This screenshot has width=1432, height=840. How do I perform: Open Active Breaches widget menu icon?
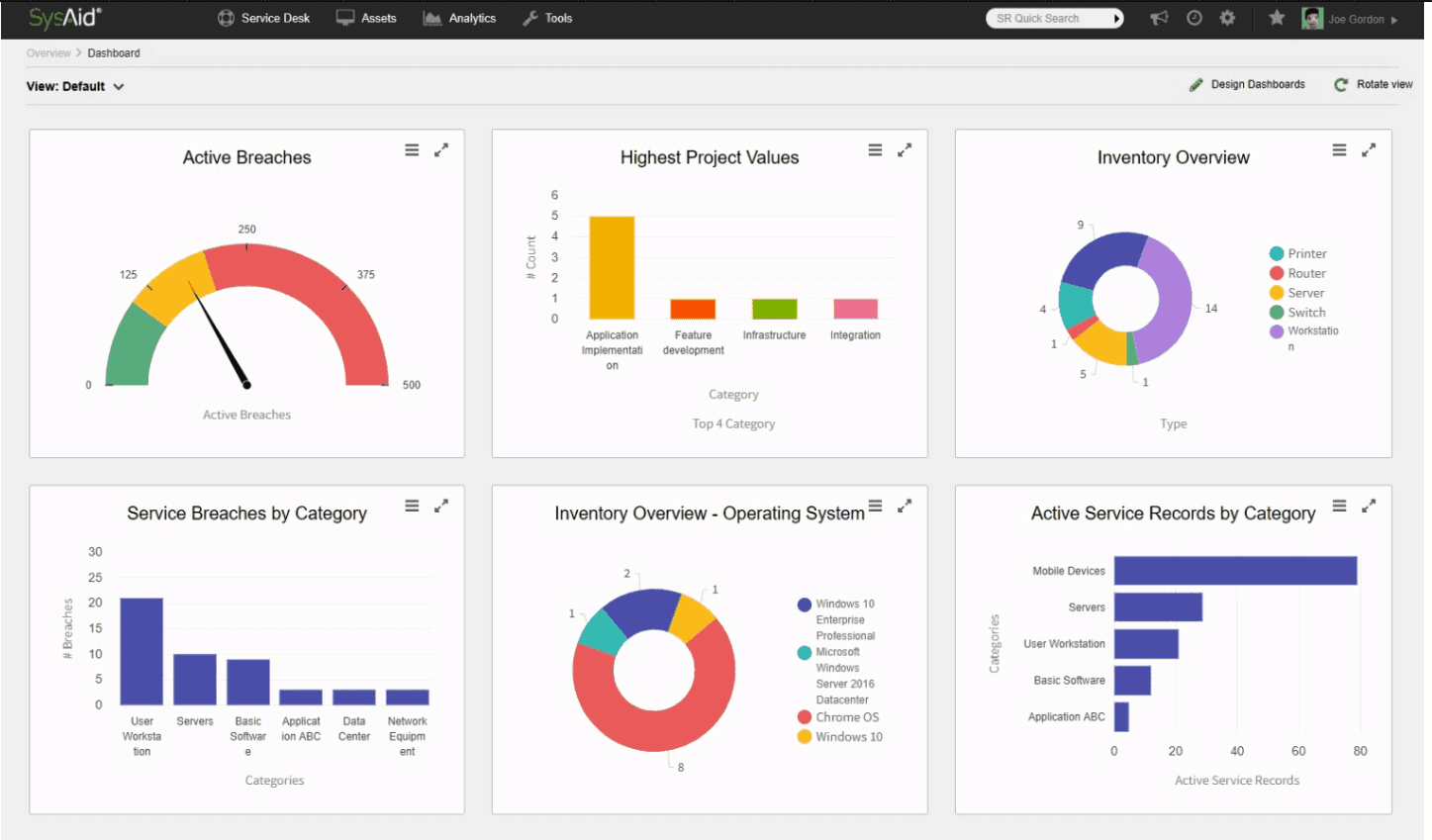pyautogui.click(x=412, y=150)
